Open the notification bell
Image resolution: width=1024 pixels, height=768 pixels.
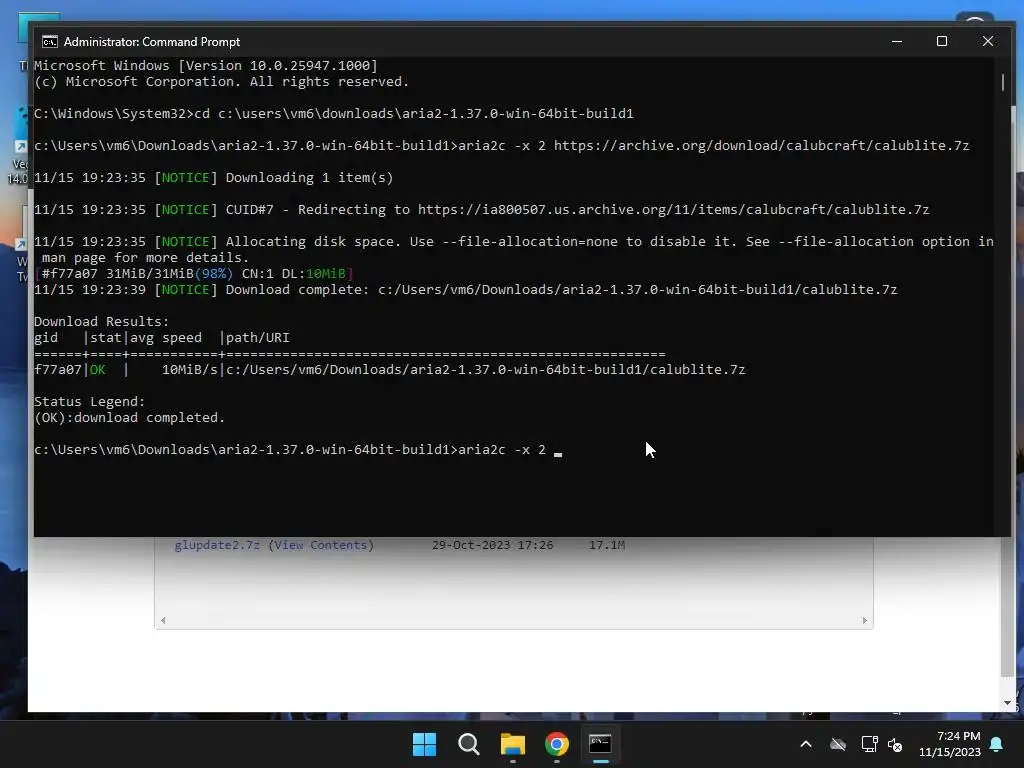[997, 744]
